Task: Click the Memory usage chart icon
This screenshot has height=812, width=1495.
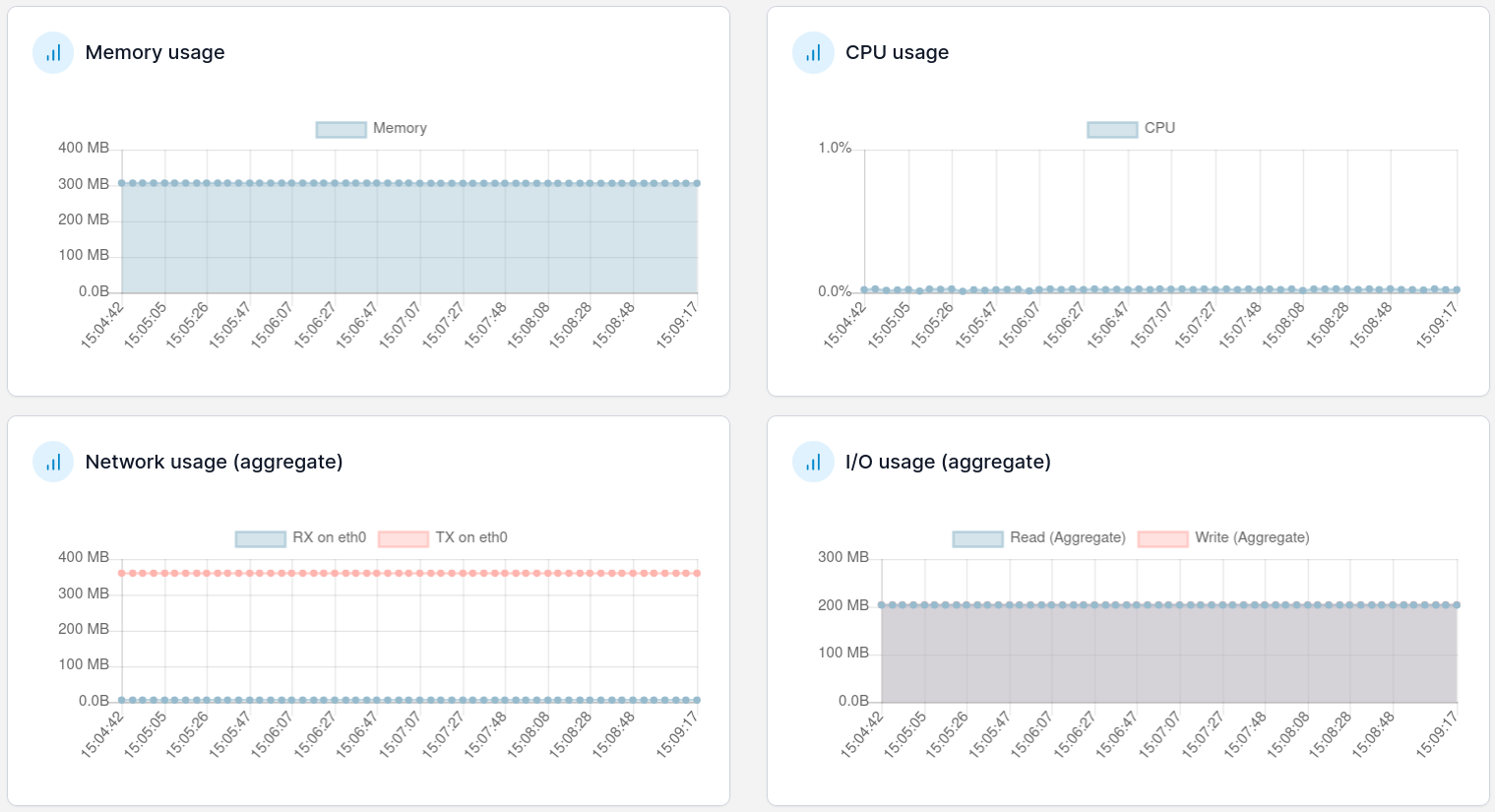Action: [52, 52]
